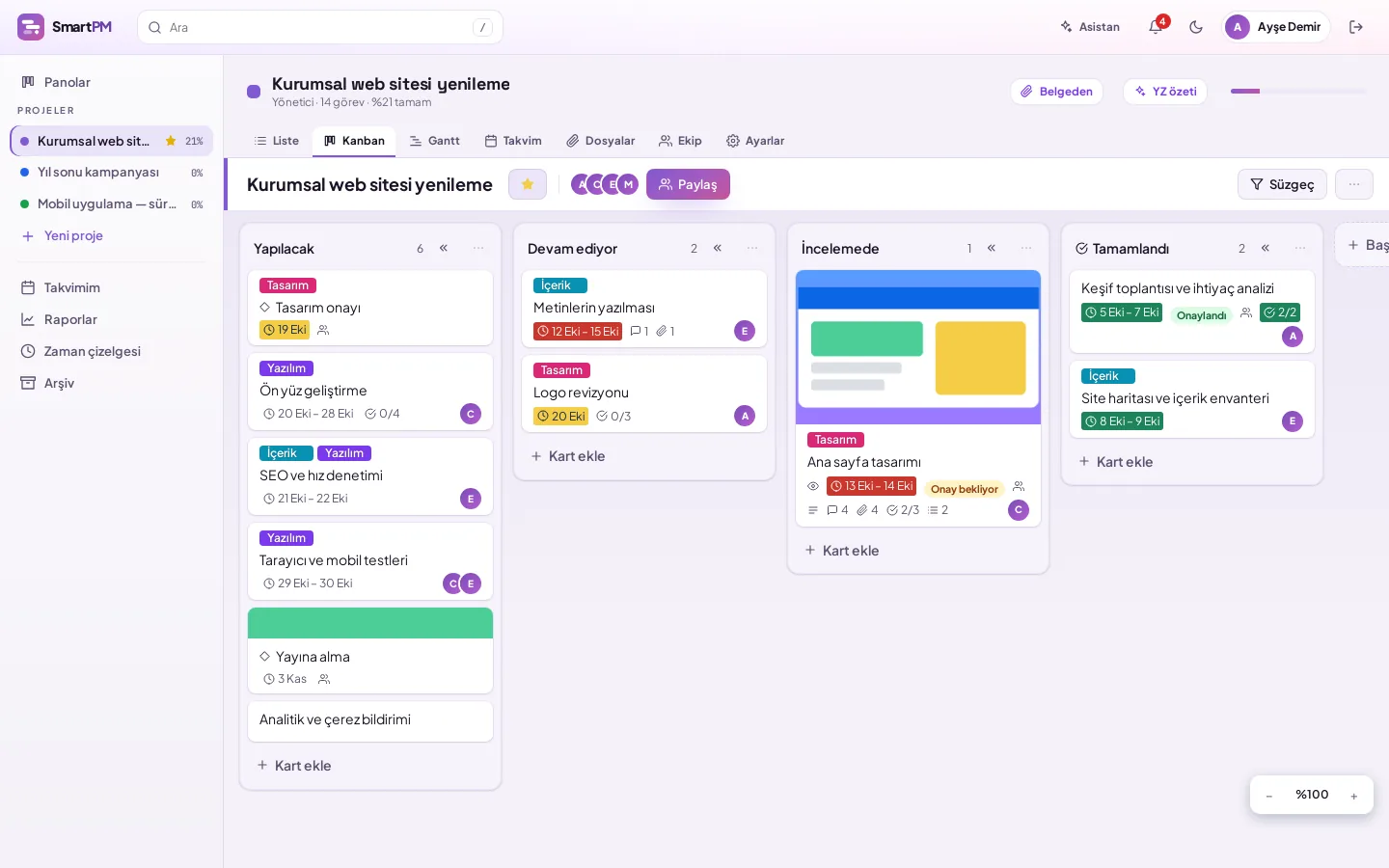Zoom out with the minus button
1389x868 pixels.
(1269, 796)
